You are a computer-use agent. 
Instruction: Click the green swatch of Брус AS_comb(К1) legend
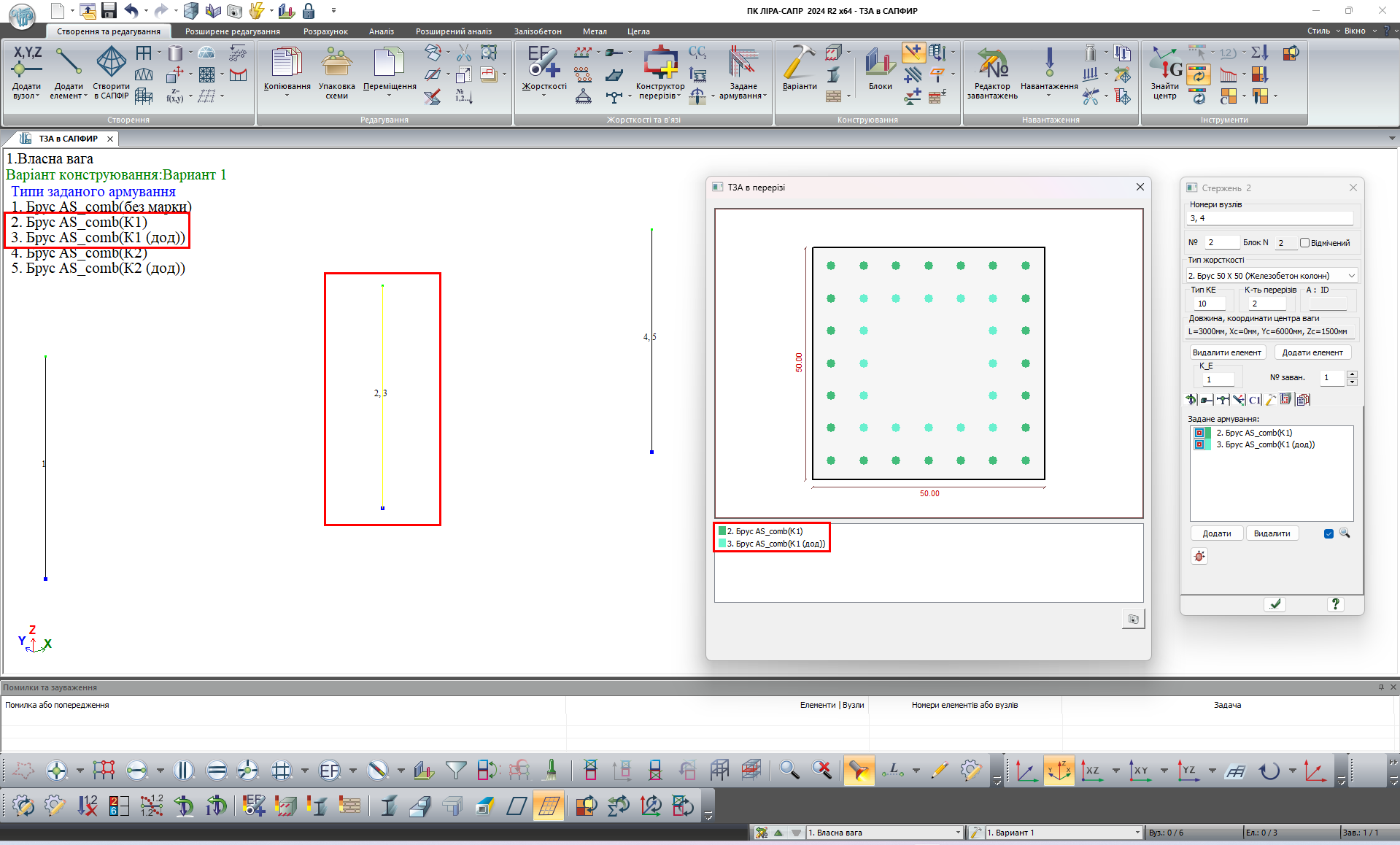point(722,531)
